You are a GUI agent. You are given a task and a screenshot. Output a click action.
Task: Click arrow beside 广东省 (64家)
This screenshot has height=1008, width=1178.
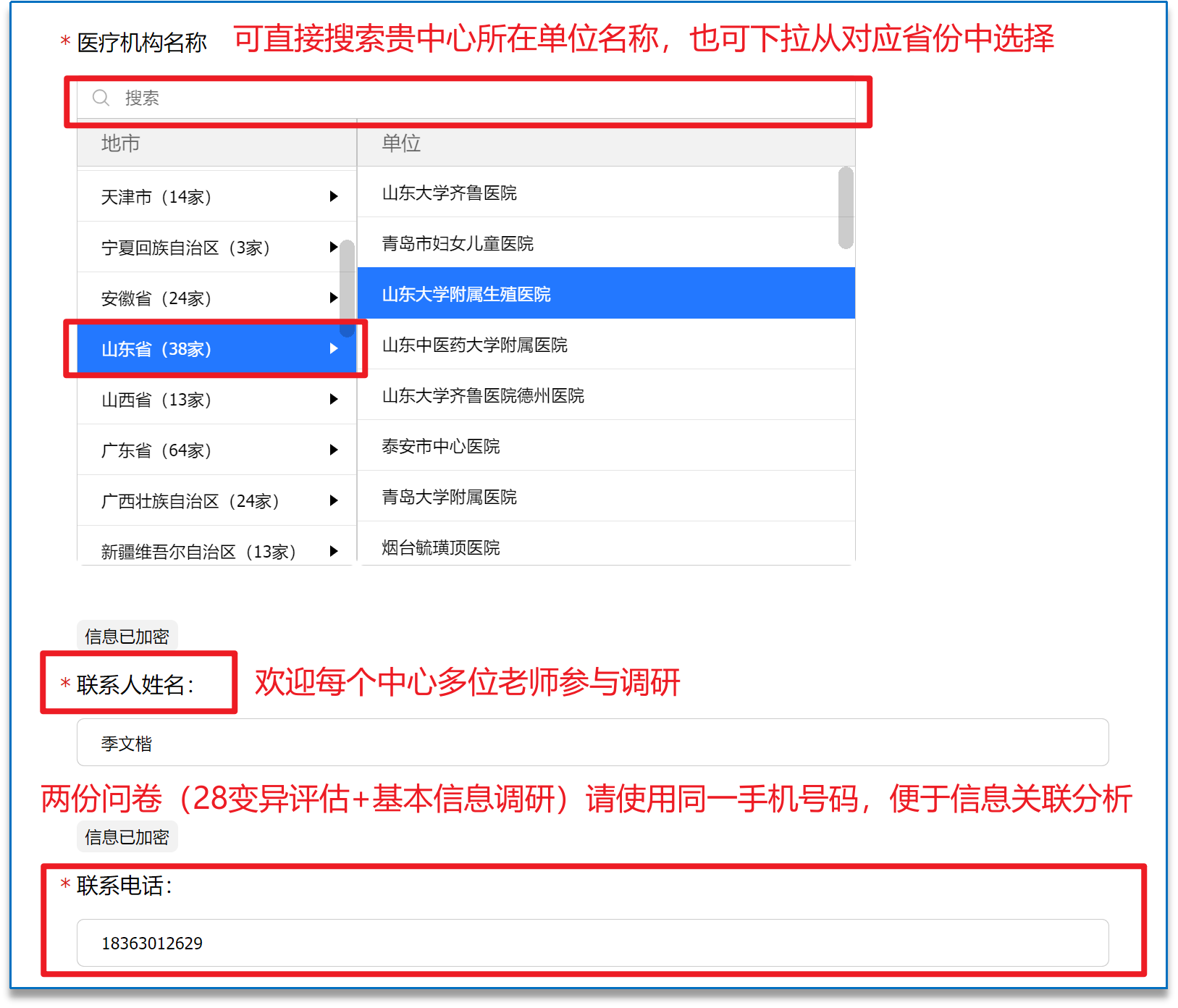point(333,450)
